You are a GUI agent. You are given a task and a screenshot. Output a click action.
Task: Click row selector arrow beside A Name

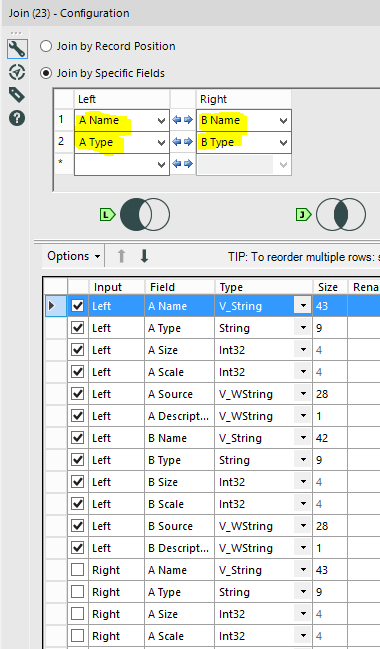pyautogui.click(x=52, y=306)
